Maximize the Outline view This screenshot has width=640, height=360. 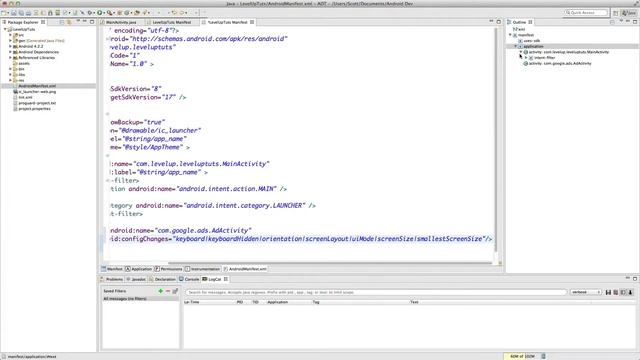635,22
